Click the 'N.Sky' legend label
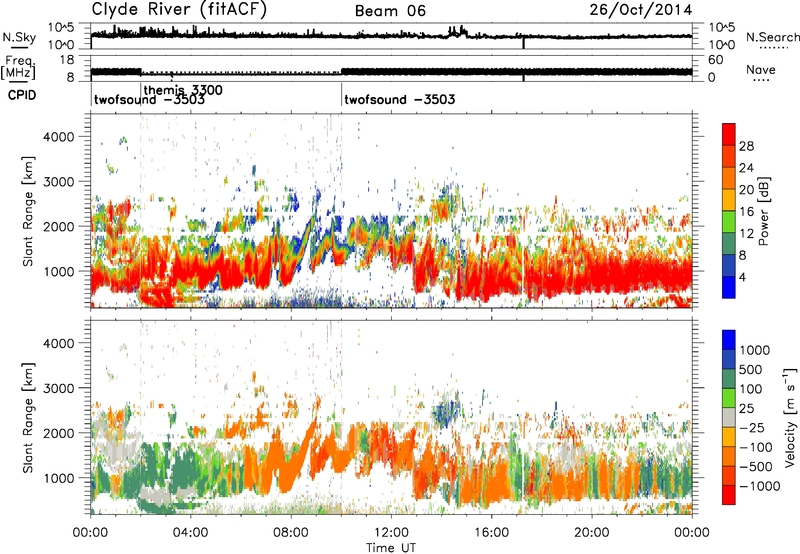This screenshot has width=800, height=554. pyautogui.click(x=19, y=37)
